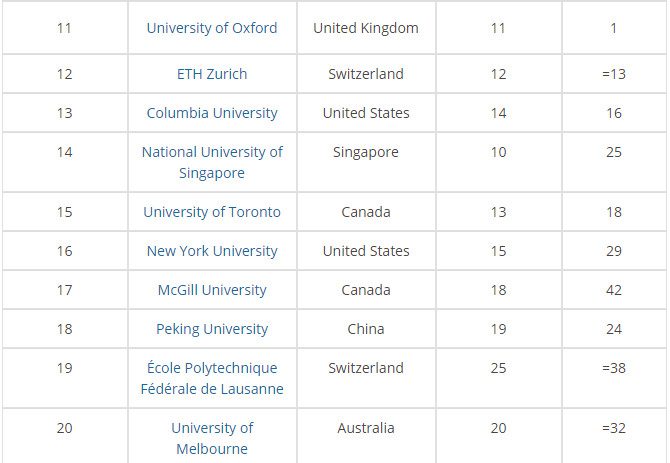Image resolution: width=670 pixels, height=463 pixels.
Task: Select Canada in the University of Toronto row
Action: [366, 212]
